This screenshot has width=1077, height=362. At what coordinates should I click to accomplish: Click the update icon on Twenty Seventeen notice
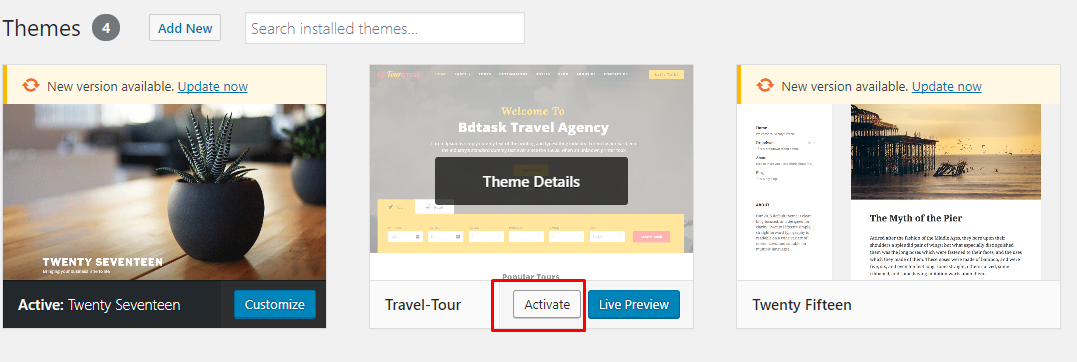pyautogui.click(x=31, y=86)
